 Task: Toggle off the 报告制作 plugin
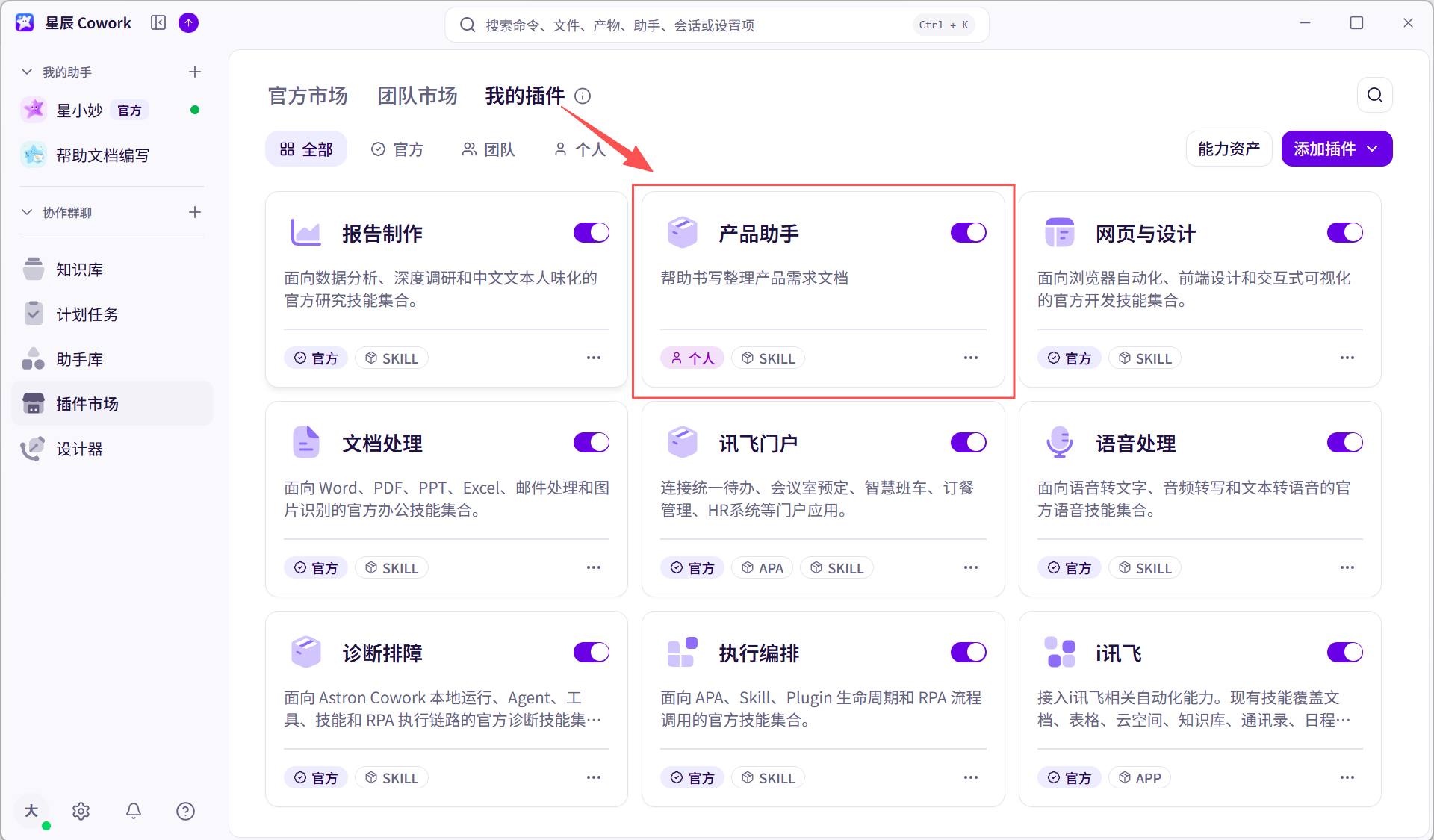click(x=592, y=233)
